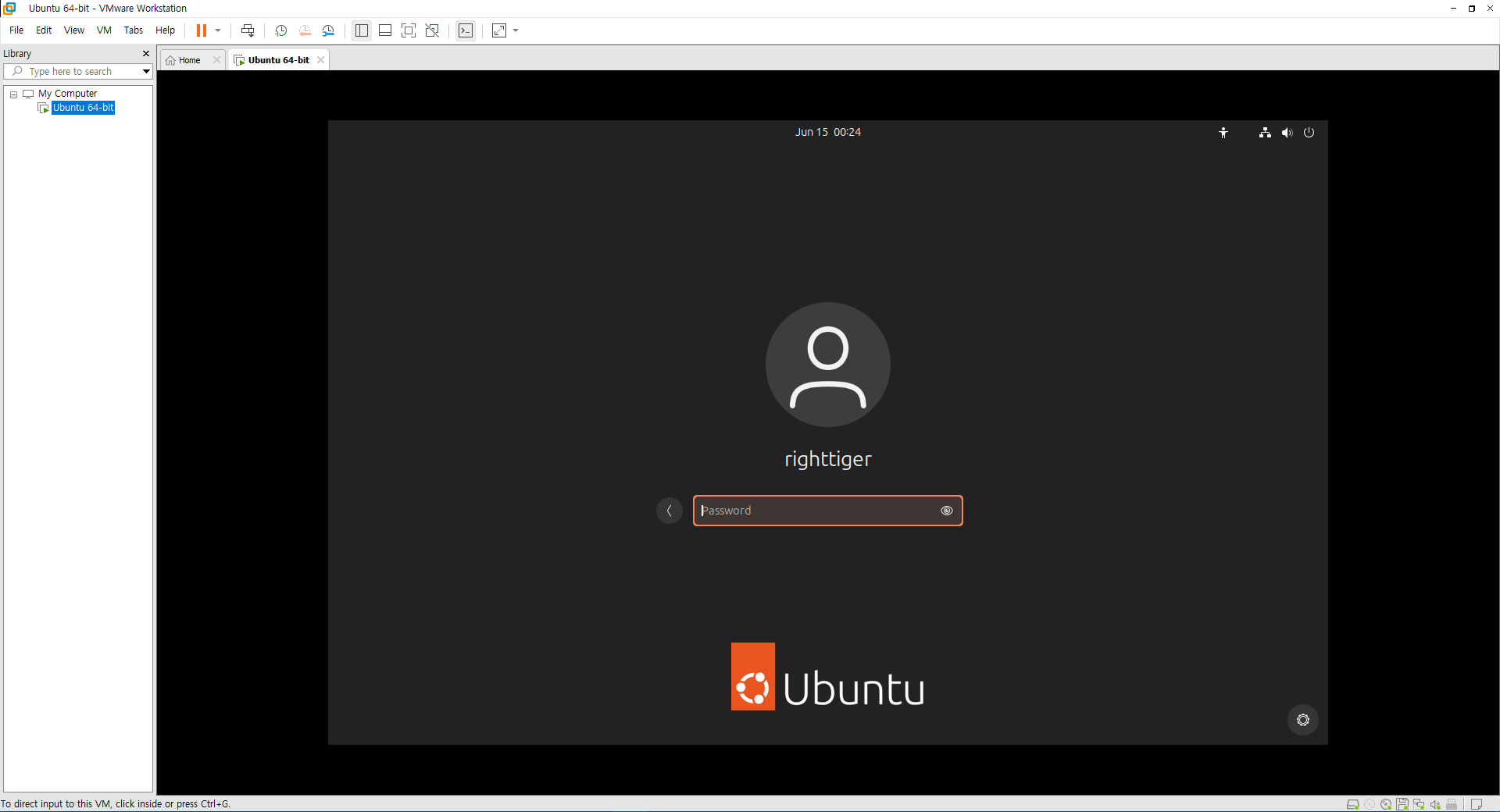Click the Ubuntu power icon

tap(1309, 133)
